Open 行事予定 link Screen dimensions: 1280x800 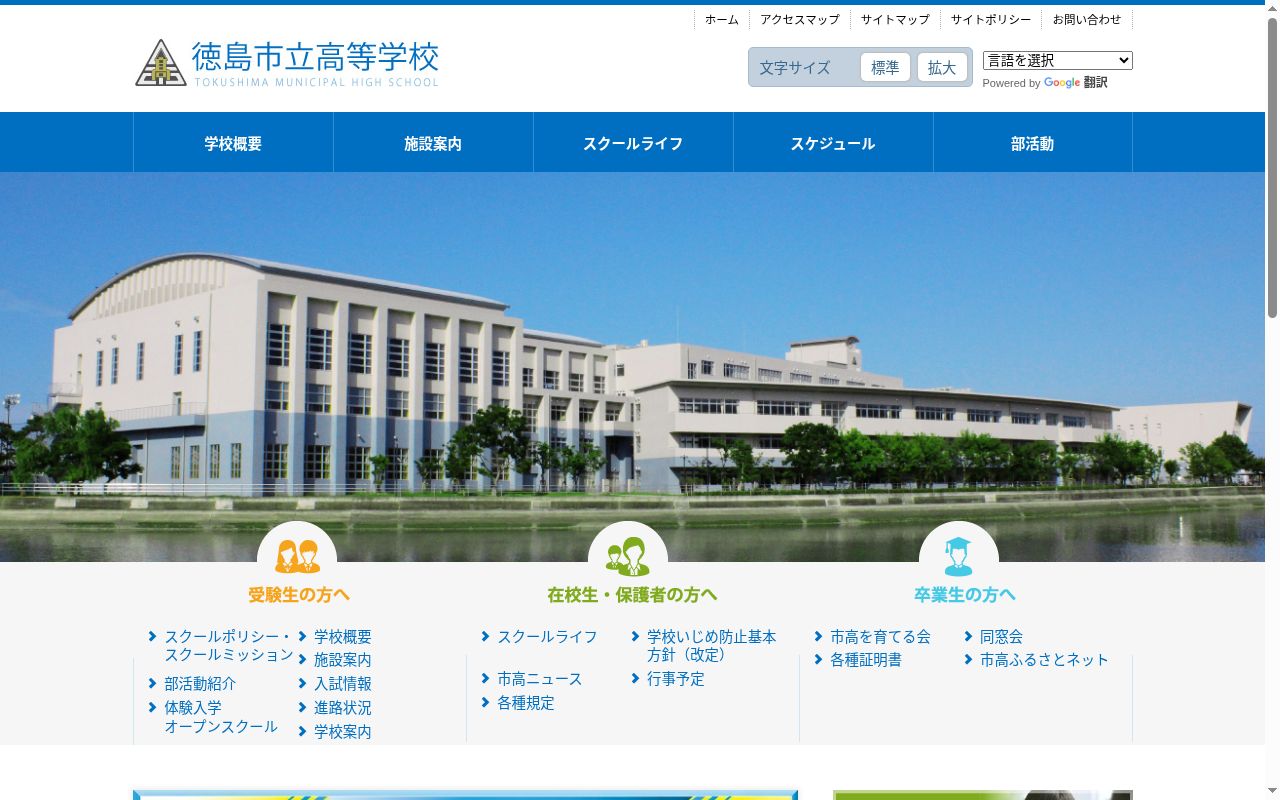(x=676, y=679)
